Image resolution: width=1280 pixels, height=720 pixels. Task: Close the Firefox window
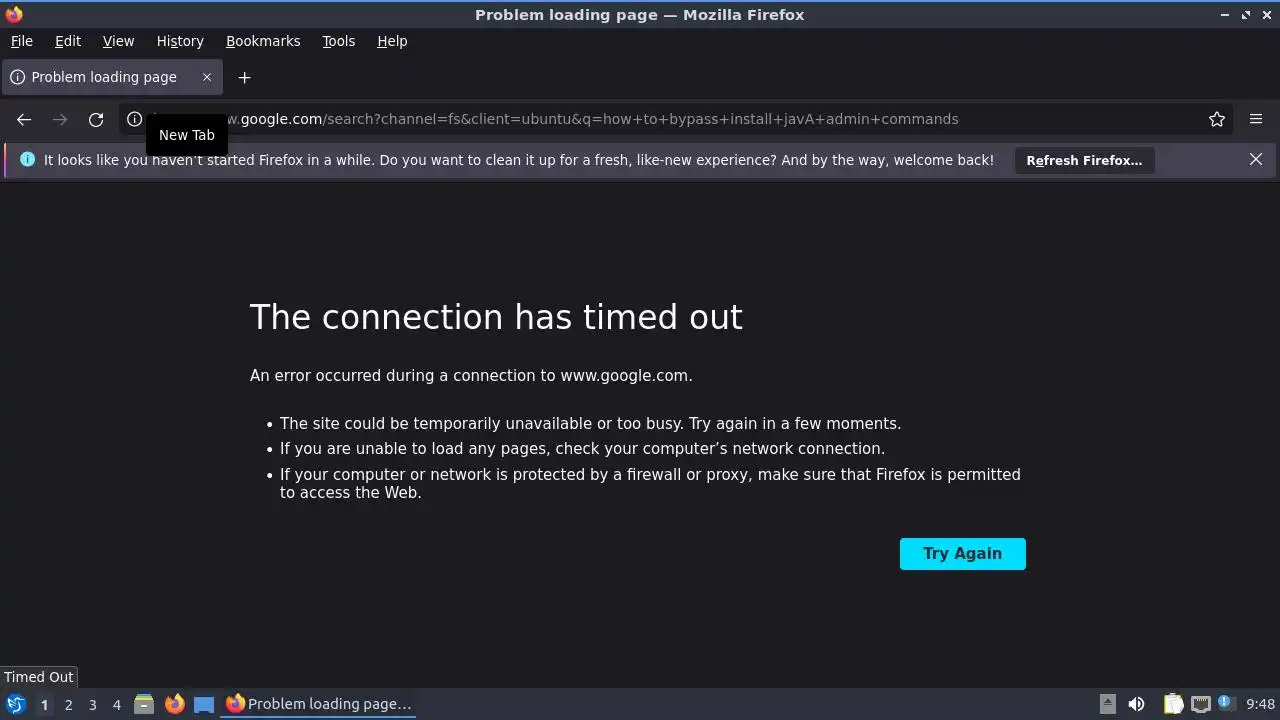(x=1266, y=14)
